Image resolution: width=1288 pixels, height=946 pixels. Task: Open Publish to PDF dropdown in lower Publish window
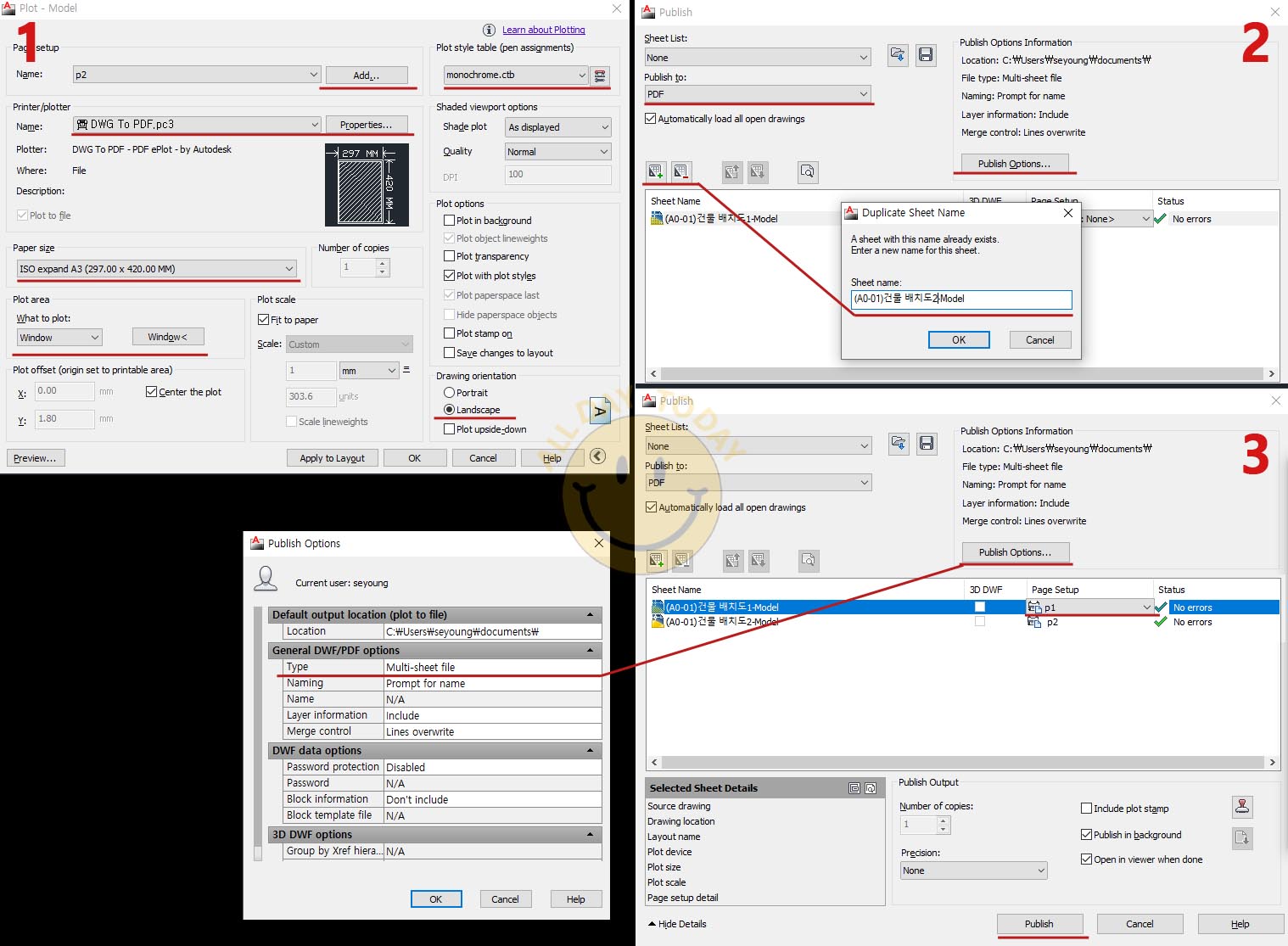(759, 483)
